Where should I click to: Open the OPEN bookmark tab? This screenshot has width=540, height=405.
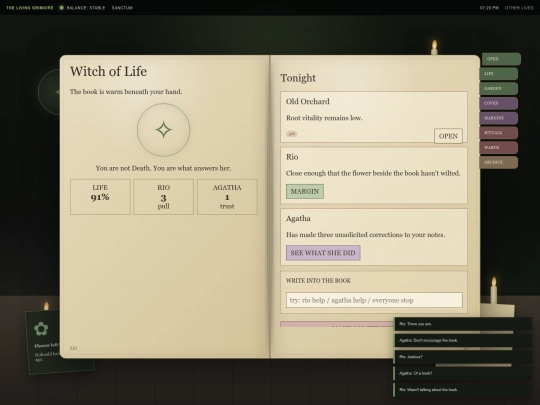(x=501, y=59)
